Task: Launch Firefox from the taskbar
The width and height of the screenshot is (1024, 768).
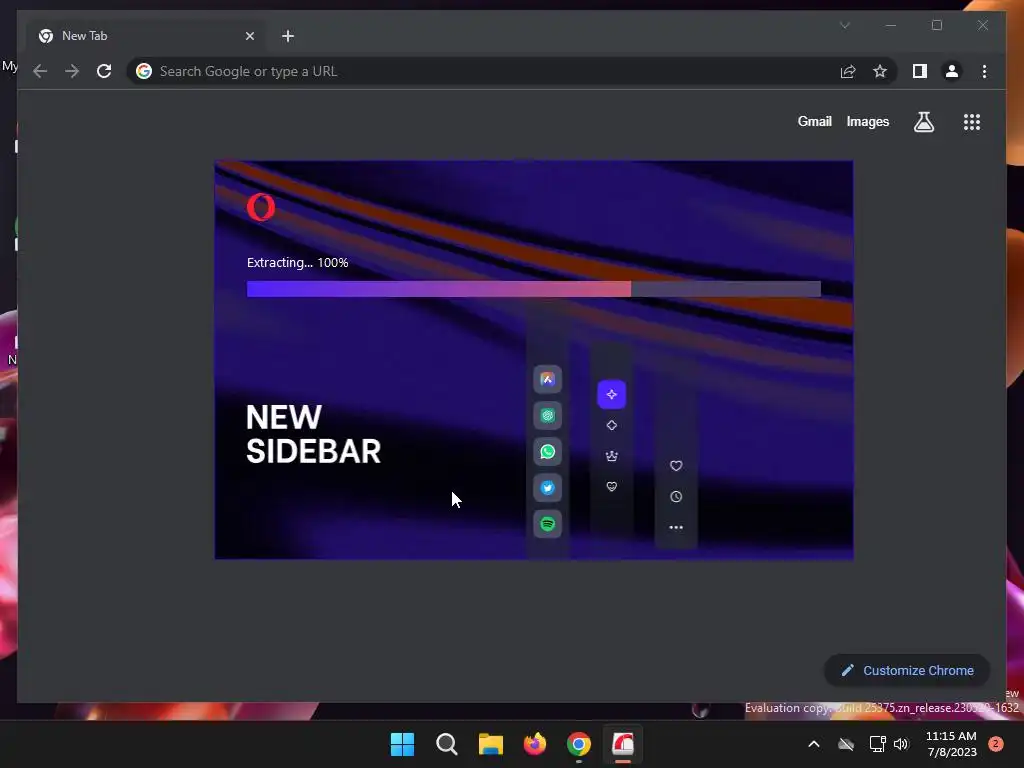Action: click(535, 744)
